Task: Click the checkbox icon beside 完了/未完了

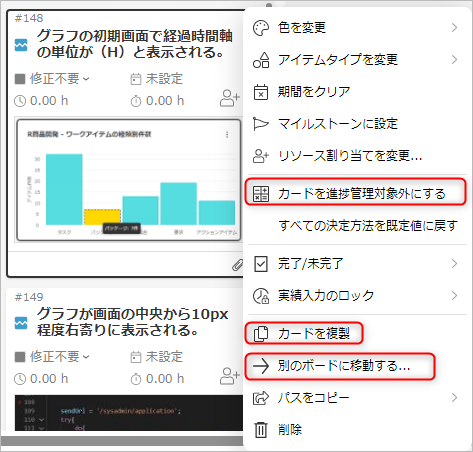Action: click(x=261, y=264)
